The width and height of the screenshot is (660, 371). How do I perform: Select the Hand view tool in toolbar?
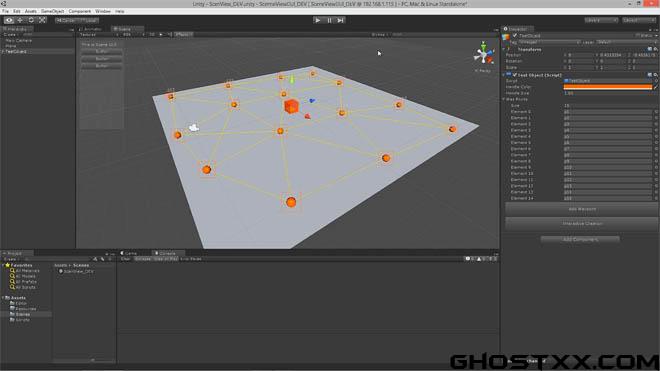(x=9, y=20)
